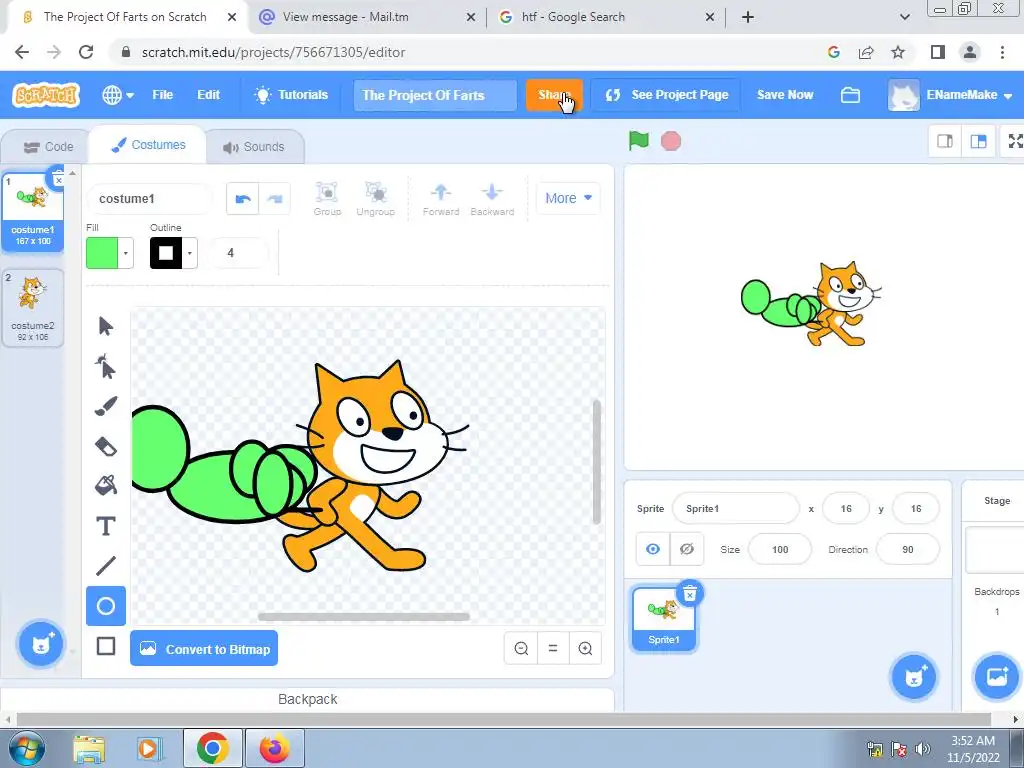The height and width of the screenshot is (768, 1024).
Task: Click the red stop button
Action: 671,141
